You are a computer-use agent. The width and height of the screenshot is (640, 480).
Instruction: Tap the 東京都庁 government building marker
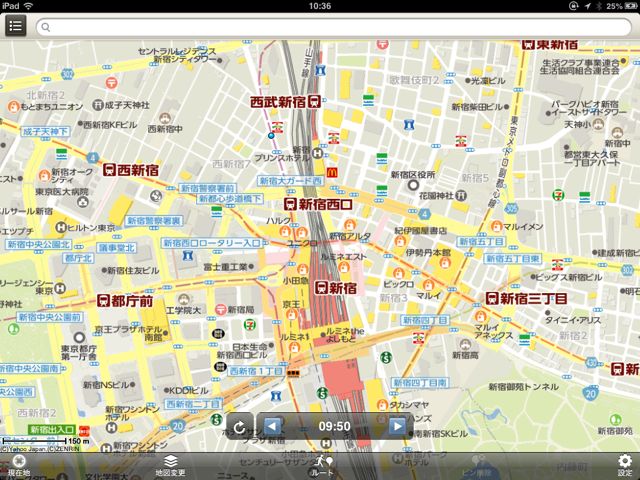pos(79,338)
